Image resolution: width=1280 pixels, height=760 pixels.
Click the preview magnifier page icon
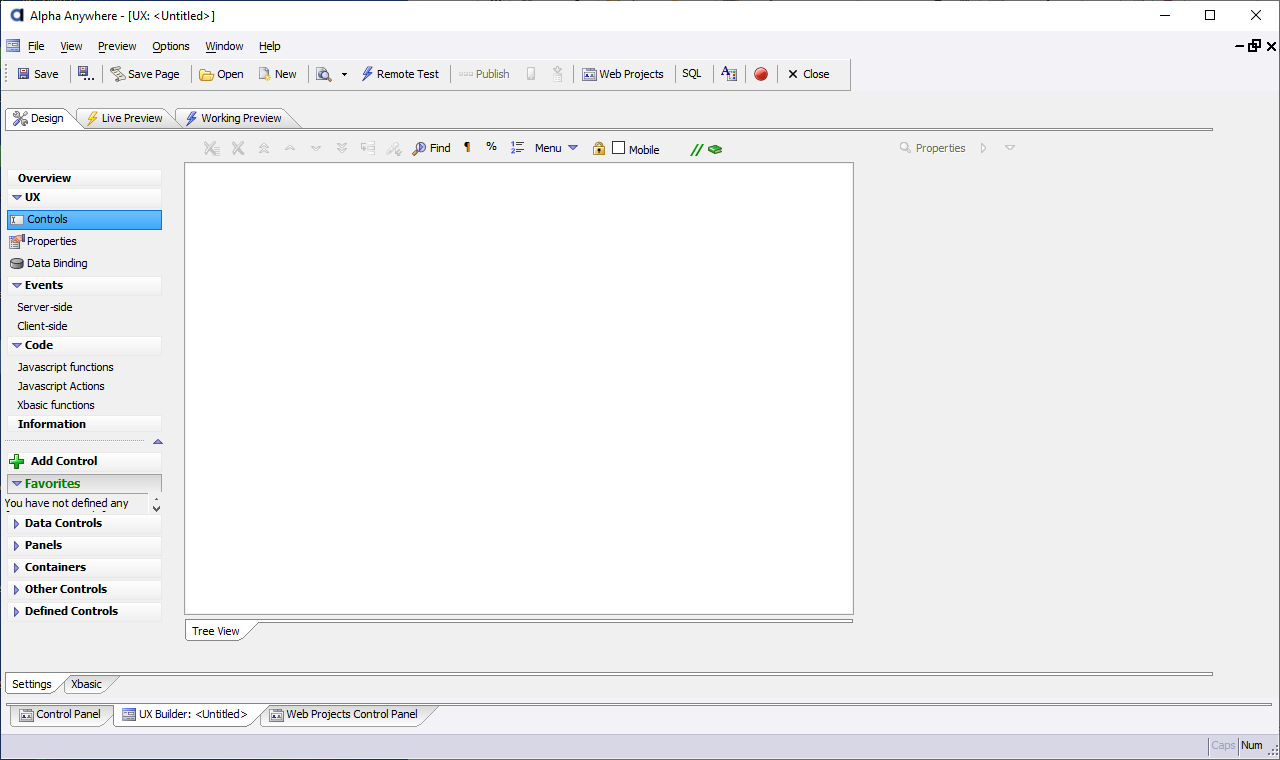[323, 74]
